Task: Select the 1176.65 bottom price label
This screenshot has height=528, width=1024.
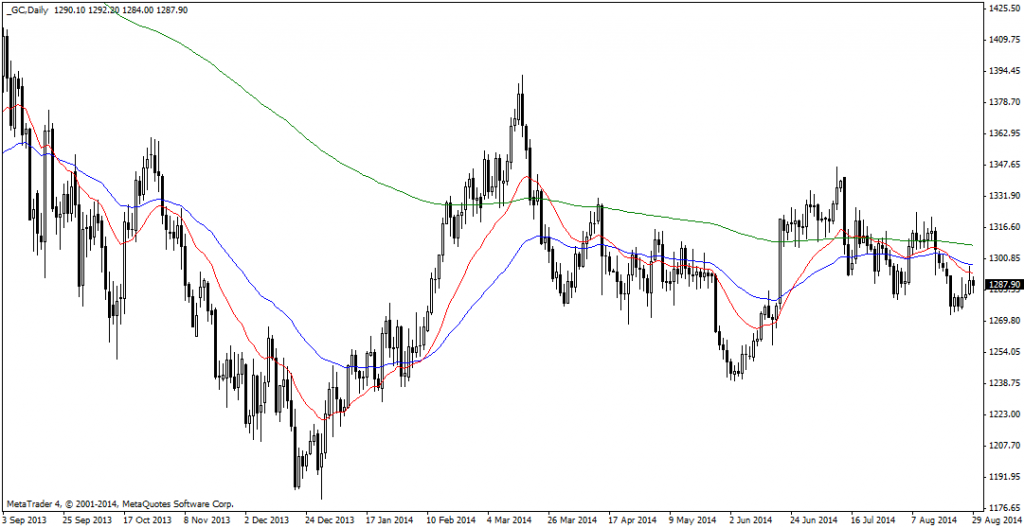Action: [1002, 508]
